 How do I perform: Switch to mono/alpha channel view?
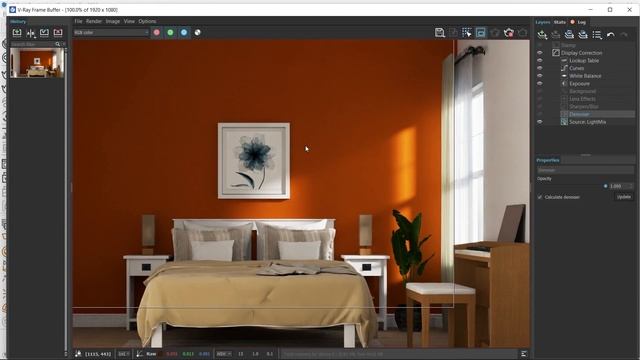point(198,33)
